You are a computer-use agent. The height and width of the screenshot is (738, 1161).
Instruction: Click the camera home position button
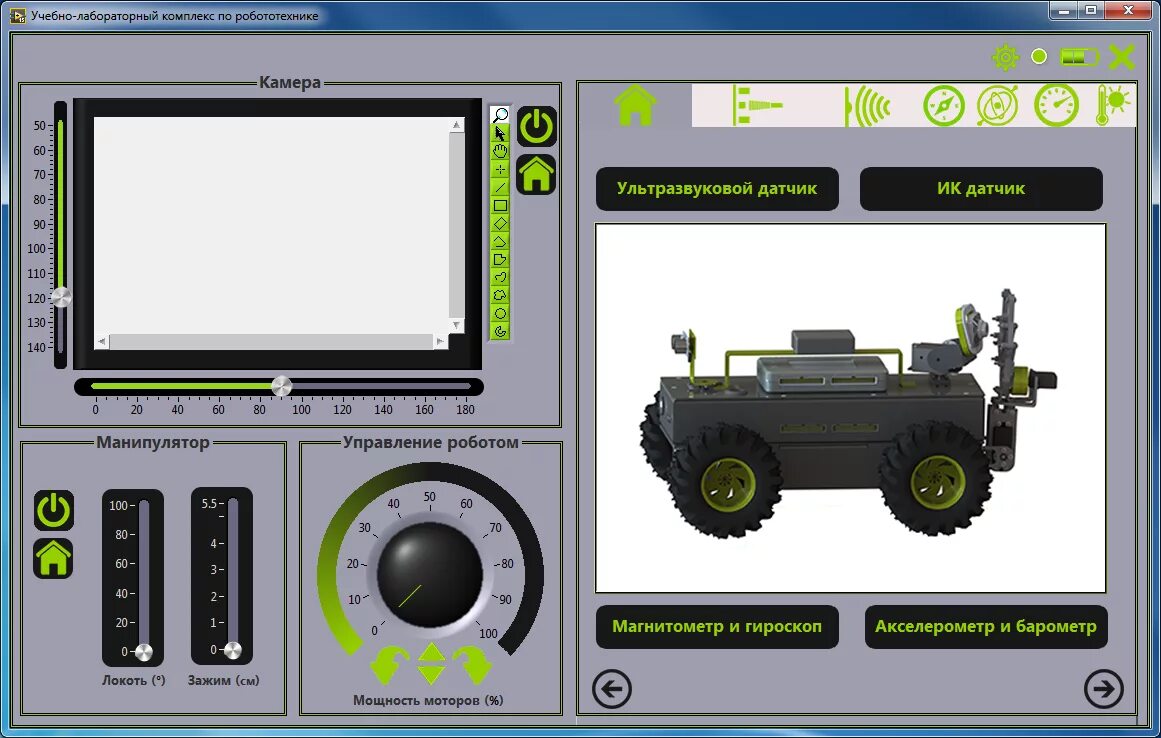537,175
